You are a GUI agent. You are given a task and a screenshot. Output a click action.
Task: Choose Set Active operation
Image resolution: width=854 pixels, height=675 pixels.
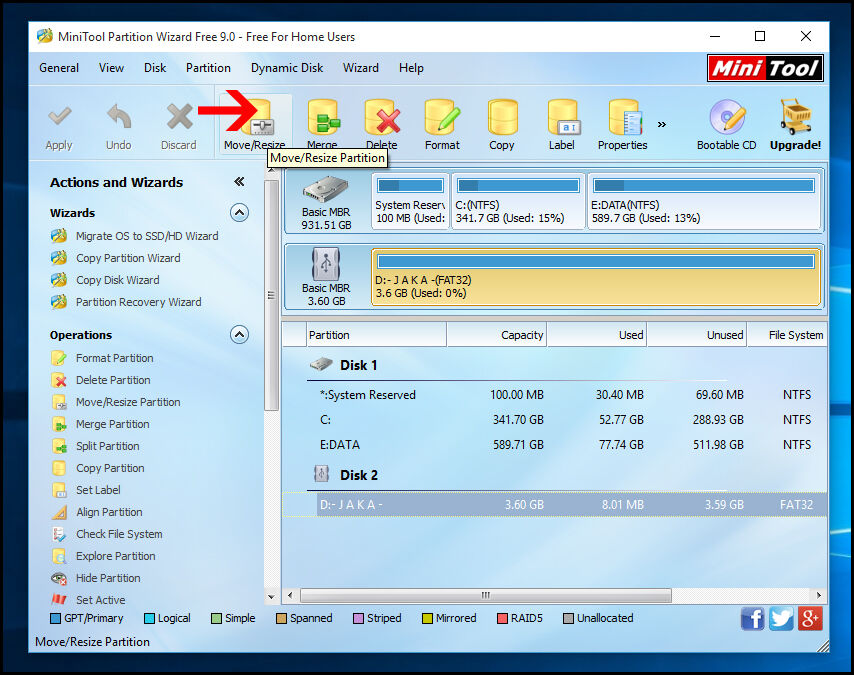pos(100,600)
